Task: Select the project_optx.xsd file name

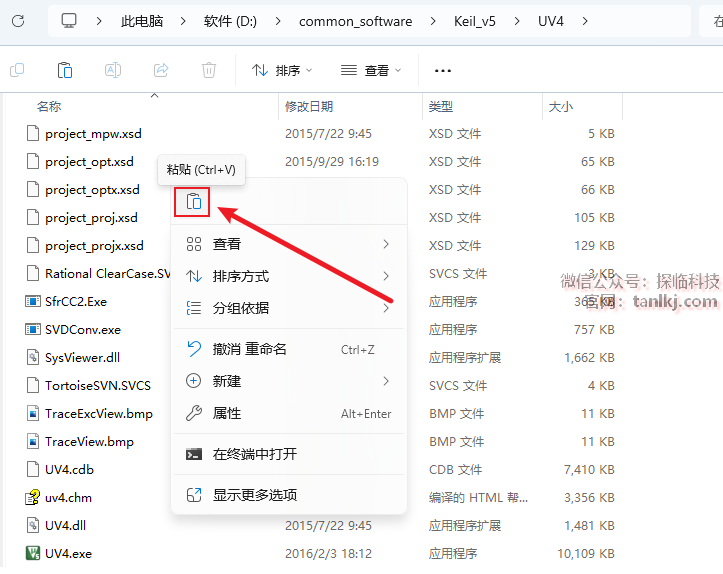Action: [x=92, y=190]
